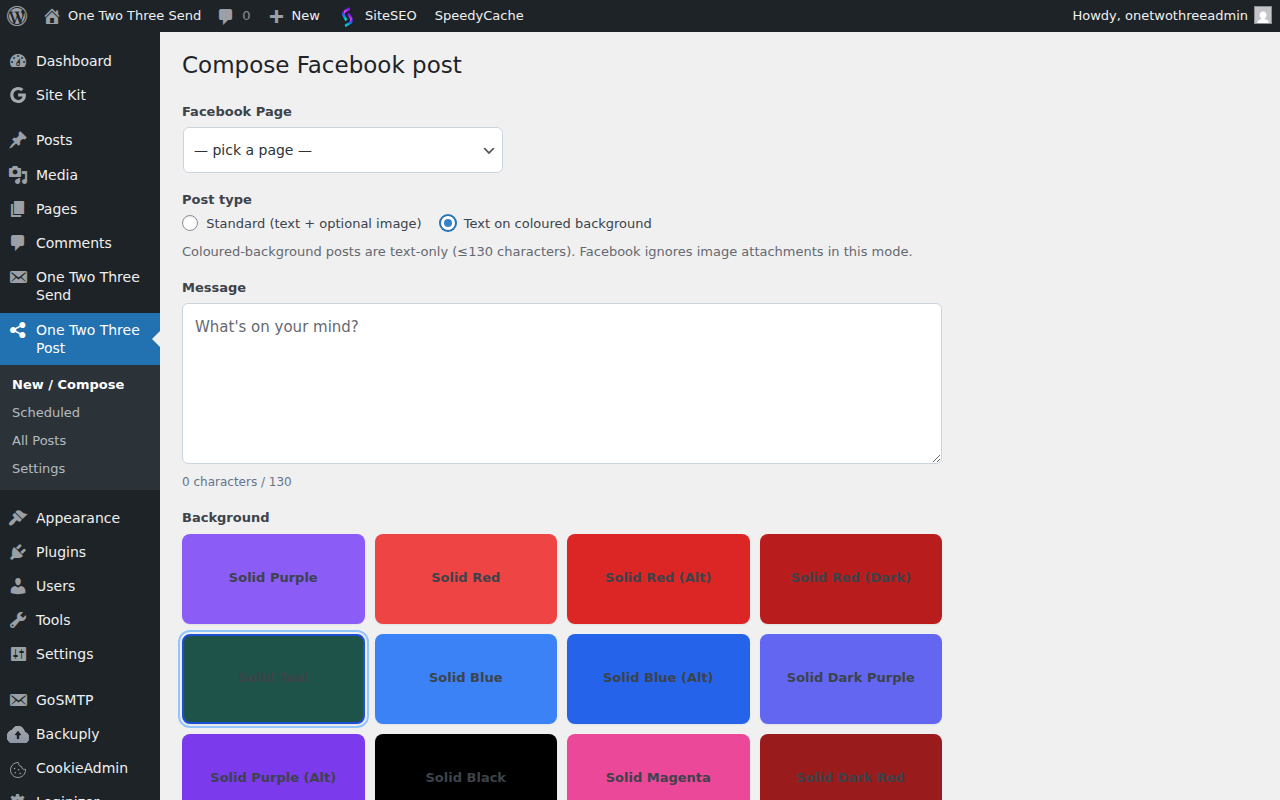Open the Scheduled submenu item
Screen dimensions: 1280x800
pos(46,412)
